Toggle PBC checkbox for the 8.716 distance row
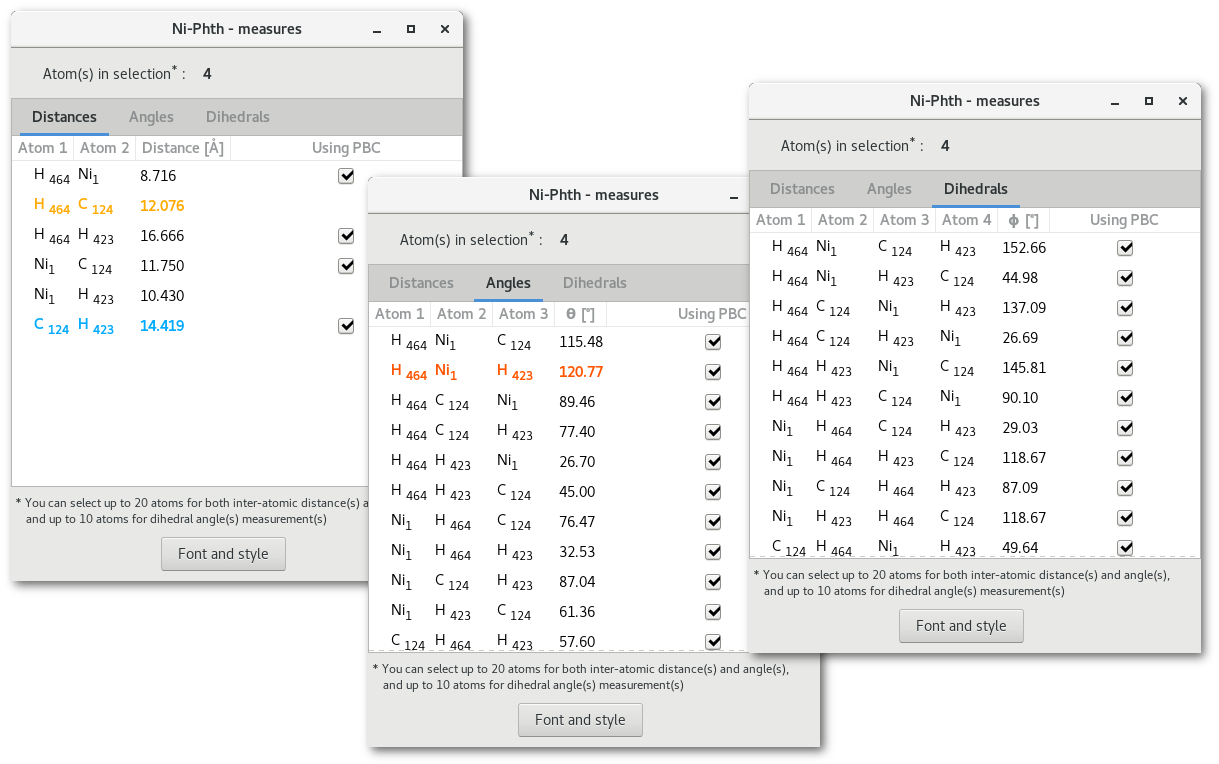This screenshot has width=1219, height=764. point(346,176)
